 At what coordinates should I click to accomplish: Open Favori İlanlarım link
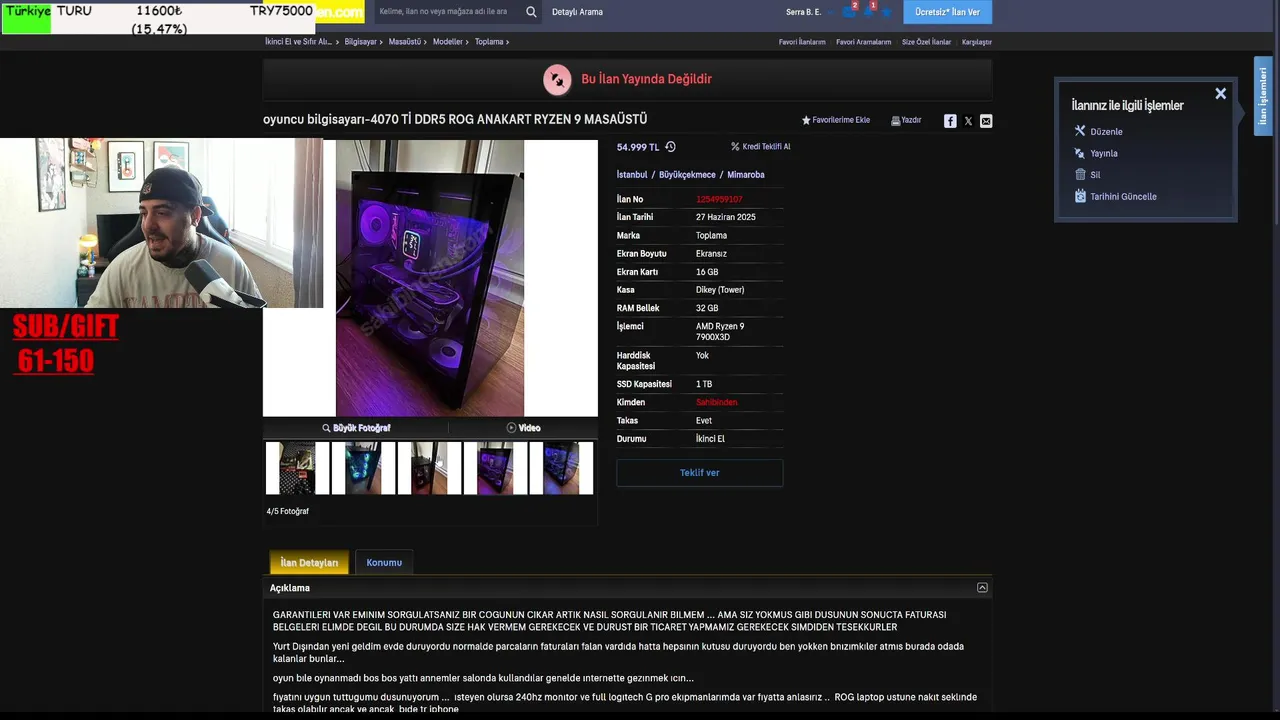tap(802, 42)
